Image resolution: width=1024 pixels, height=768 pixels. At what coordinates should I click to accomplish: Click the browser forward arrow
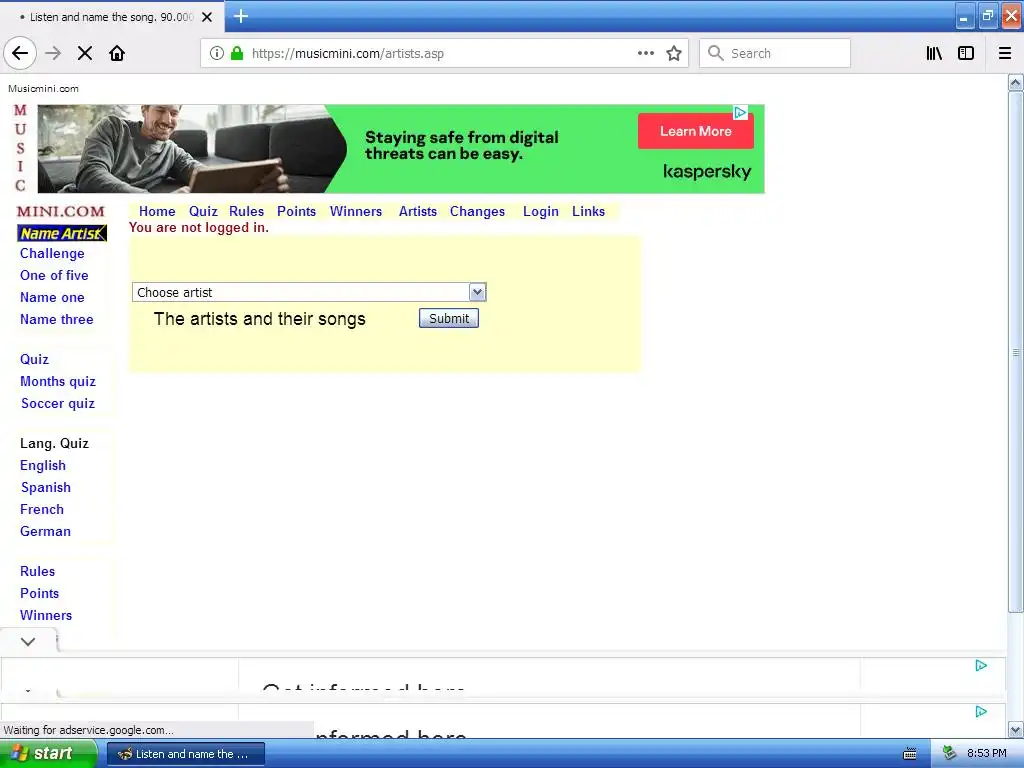pyautogui.click(x=53, y=54)
